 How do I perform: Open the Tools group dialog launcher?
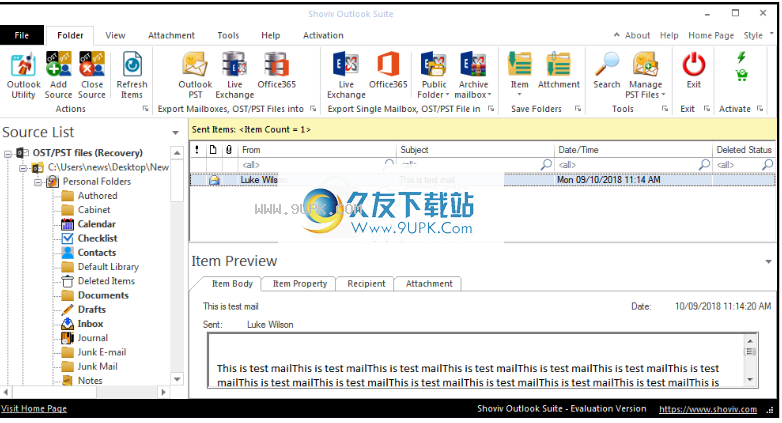point(664,108)
